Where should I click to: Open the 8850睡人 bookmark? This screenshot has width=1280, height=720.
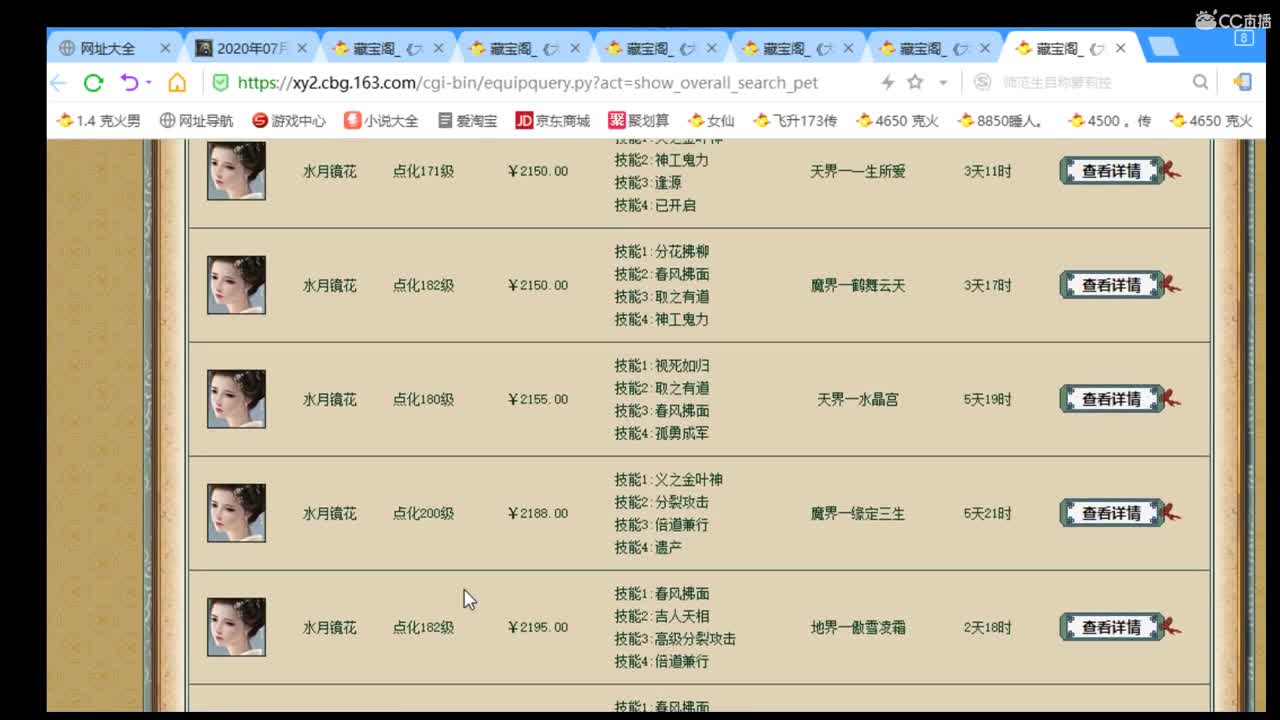point(1001,121)
